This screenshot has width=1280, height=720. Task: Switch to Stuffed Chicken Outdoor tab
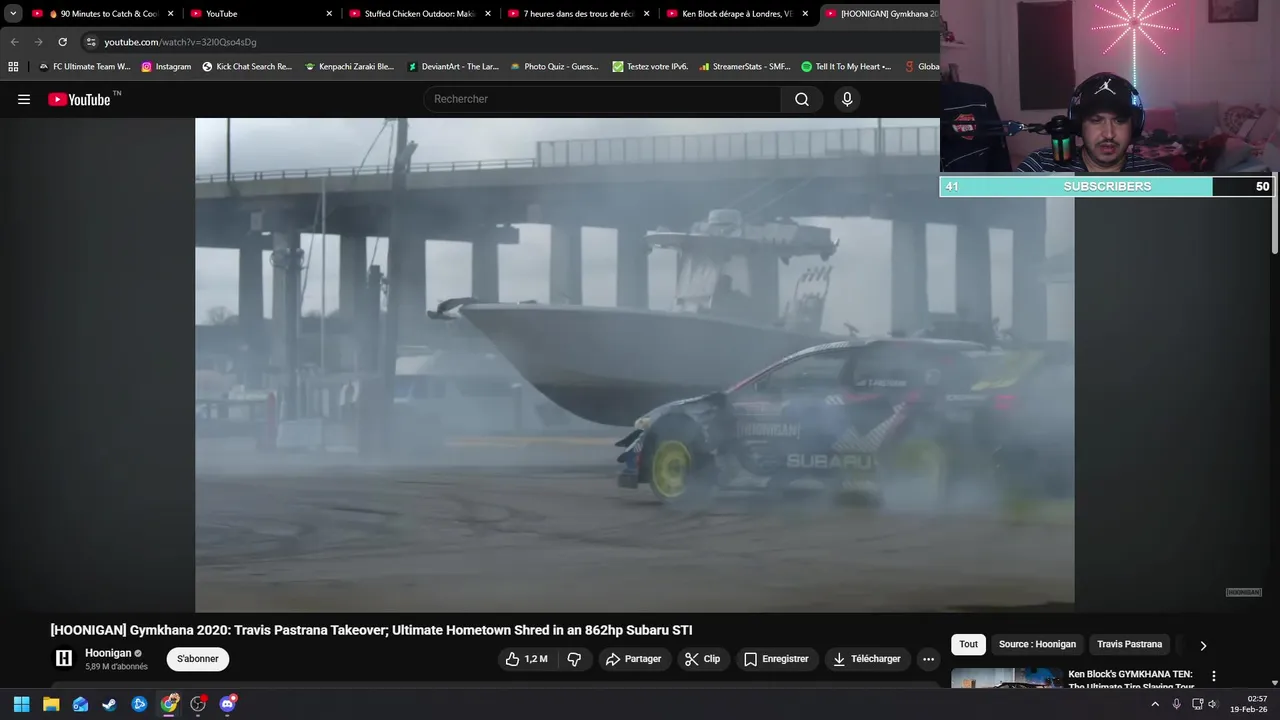pos(420,14)
